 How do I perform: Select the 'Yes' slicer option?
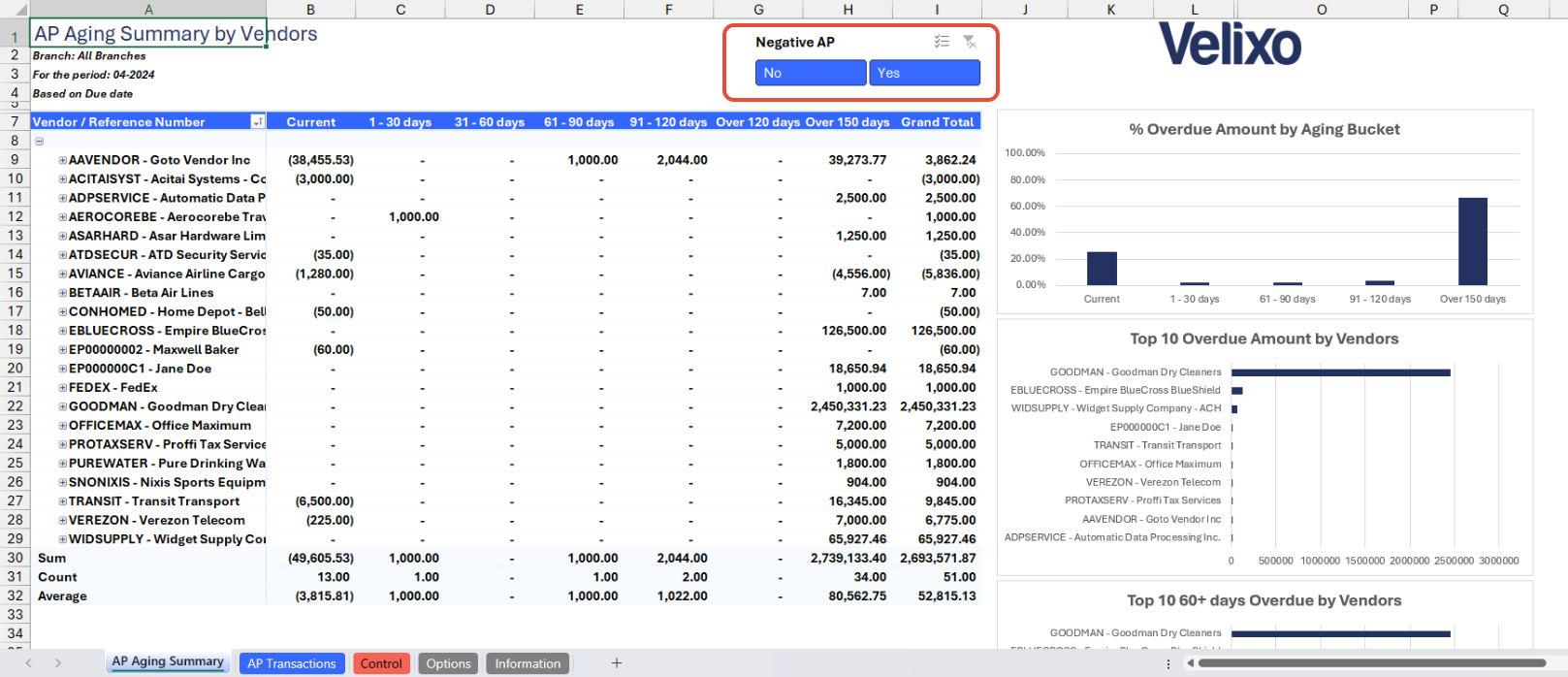point(924,73)
